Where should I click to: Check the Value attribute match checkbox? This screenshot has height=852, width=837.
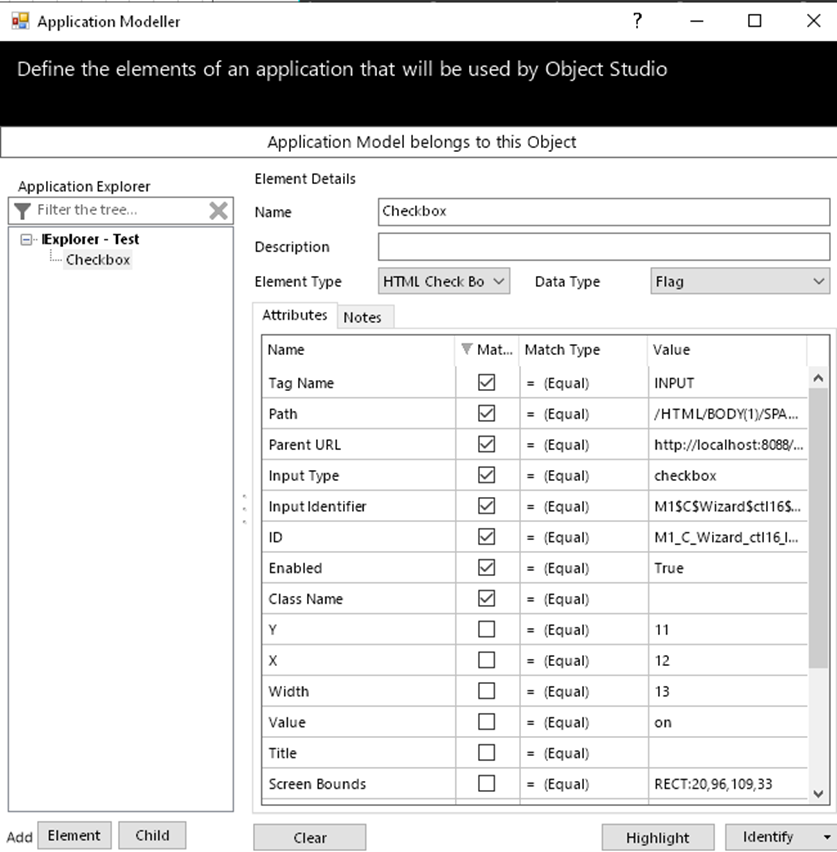(486, 722)
